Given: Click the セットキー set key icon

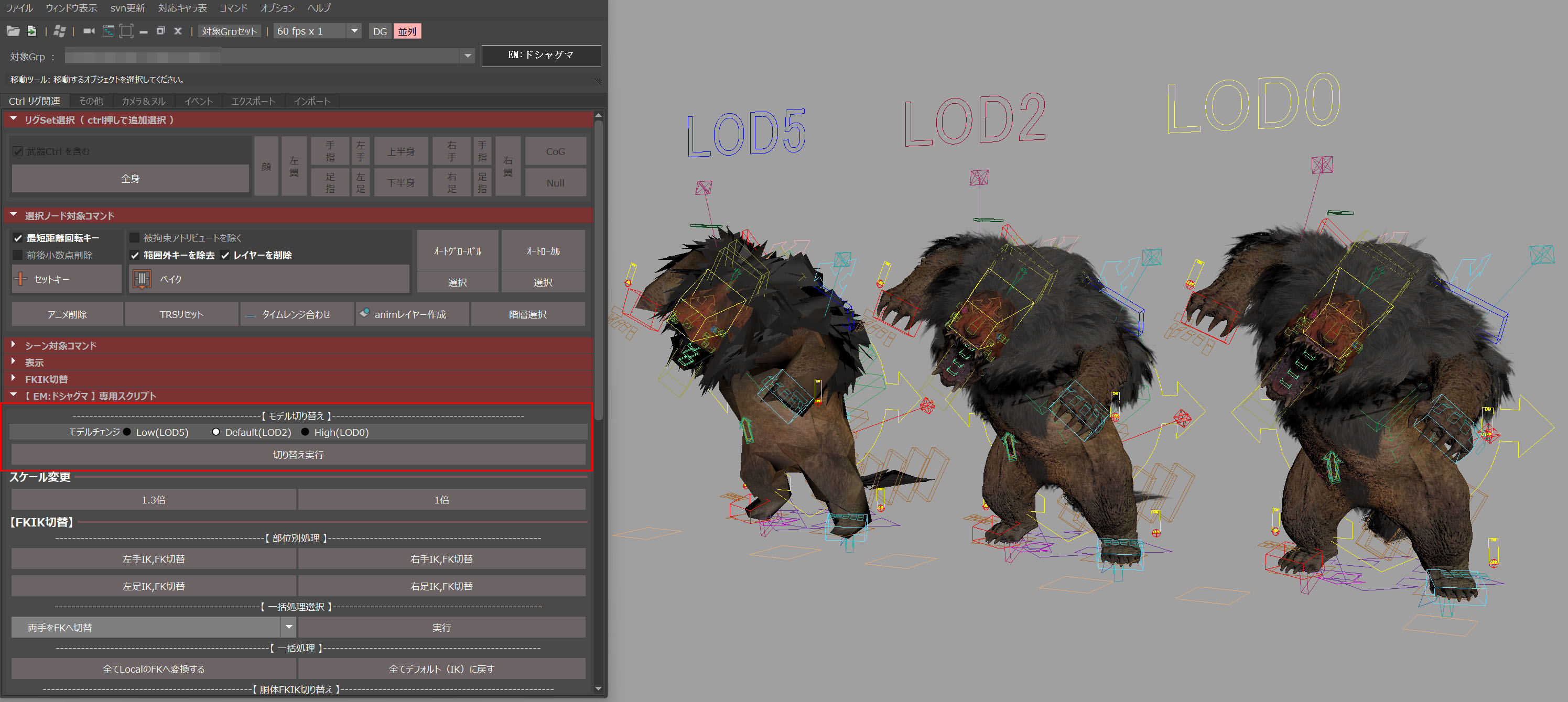Looking at the screenshot, I should pyautogui.click(x=20, y=279).
